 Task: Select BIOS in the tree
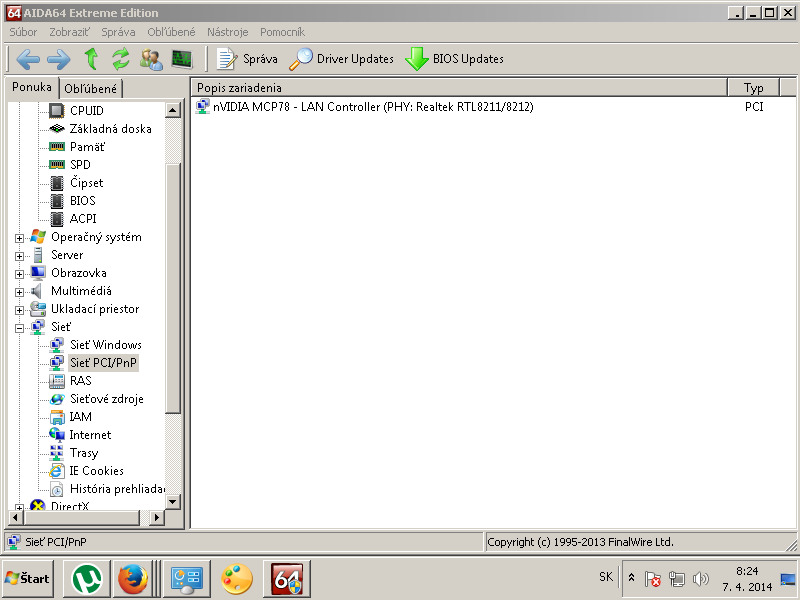(x=83, y=201)
